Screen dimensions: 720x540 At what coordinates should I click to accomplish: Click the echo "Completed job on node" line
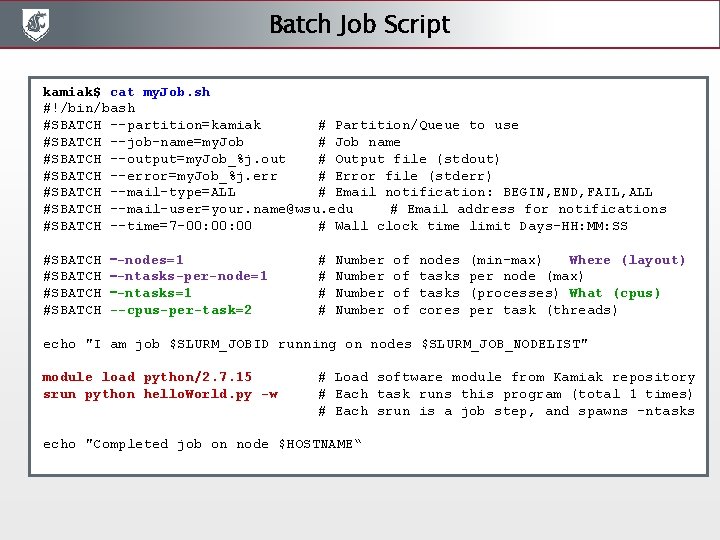202,444
